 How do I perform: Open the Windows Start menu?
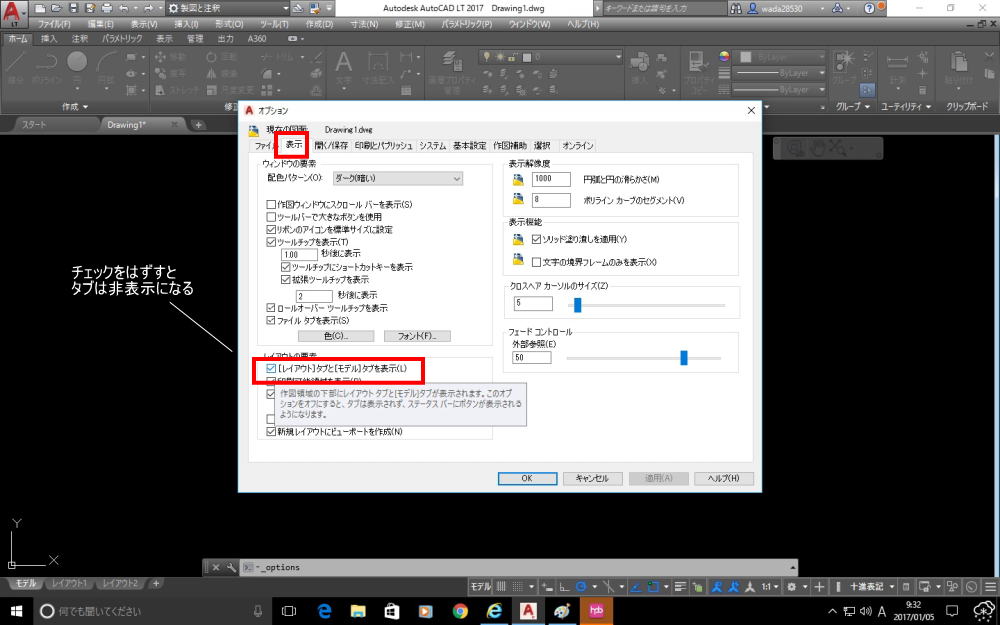[x=15, y=611]
